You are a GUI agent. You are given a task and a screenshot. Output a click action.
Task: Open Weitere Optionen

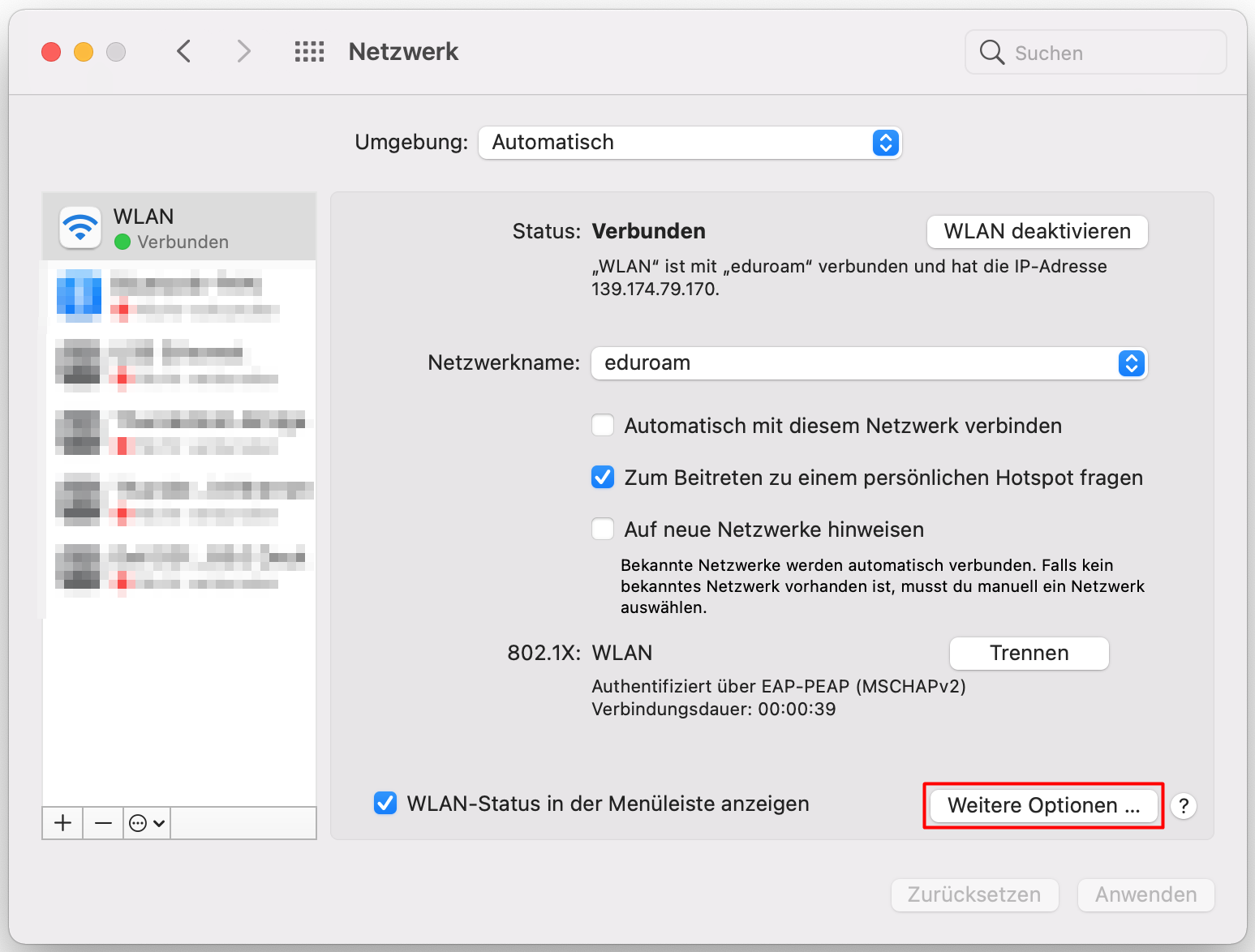tap(1043, 806)
